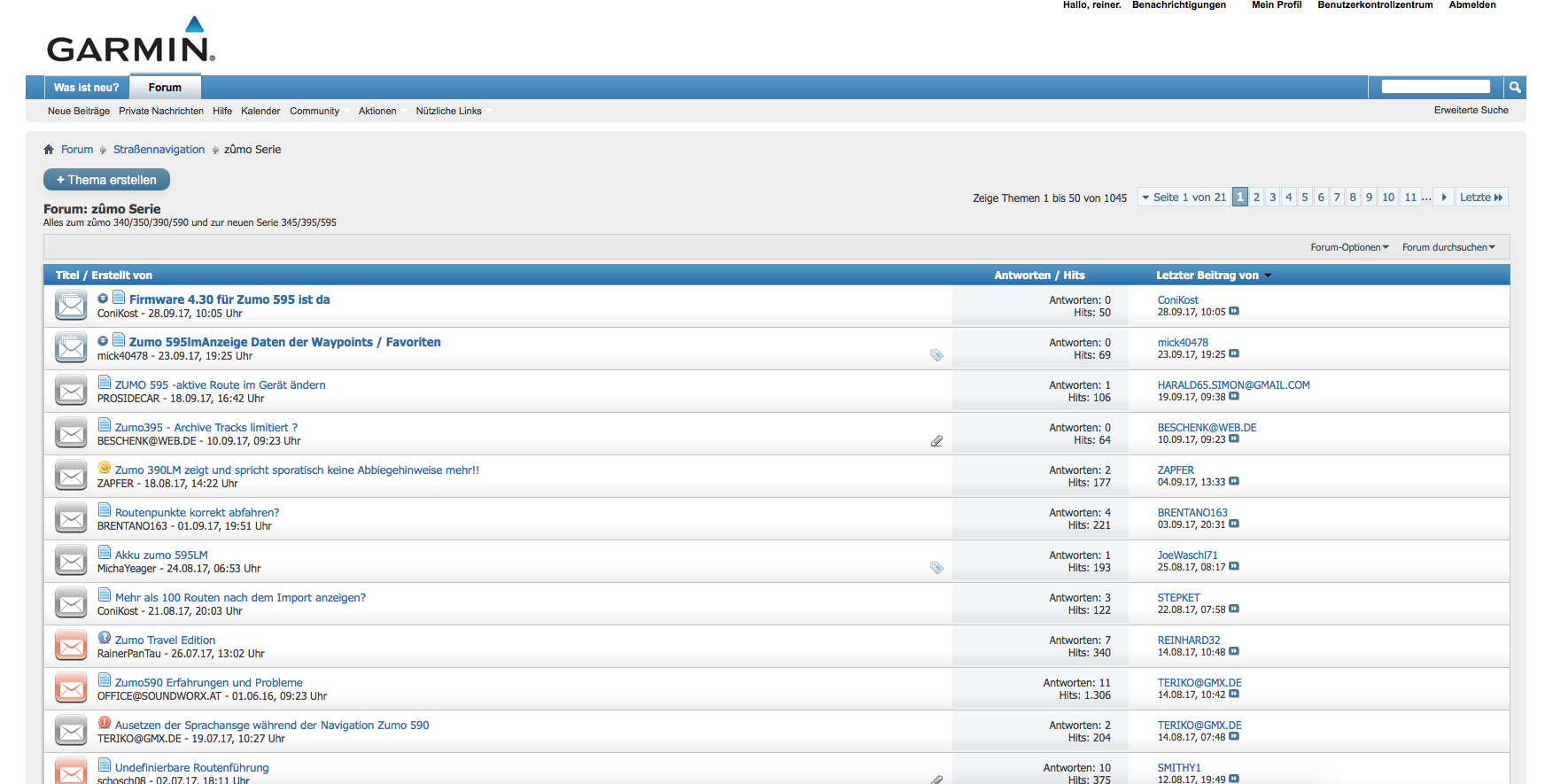Screen dimensions: 1545x784
Task: Click in the search input field
Action: point(1436,87)
